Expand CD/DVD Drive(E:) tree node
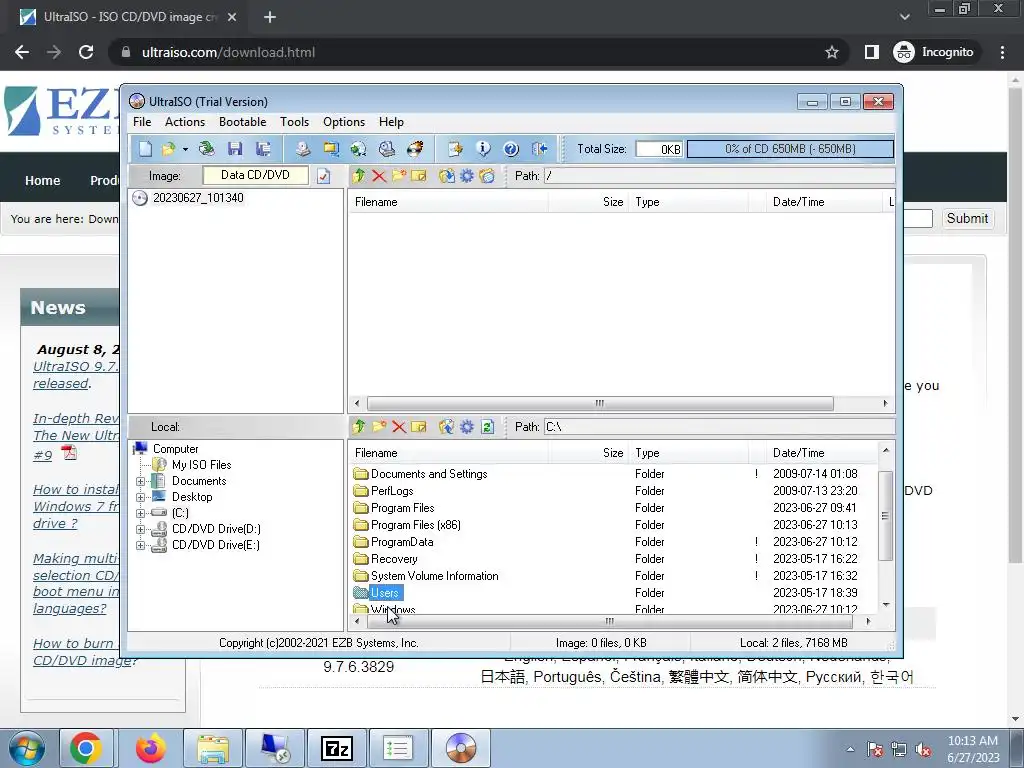1024x768 pixels. pos(140,545)
